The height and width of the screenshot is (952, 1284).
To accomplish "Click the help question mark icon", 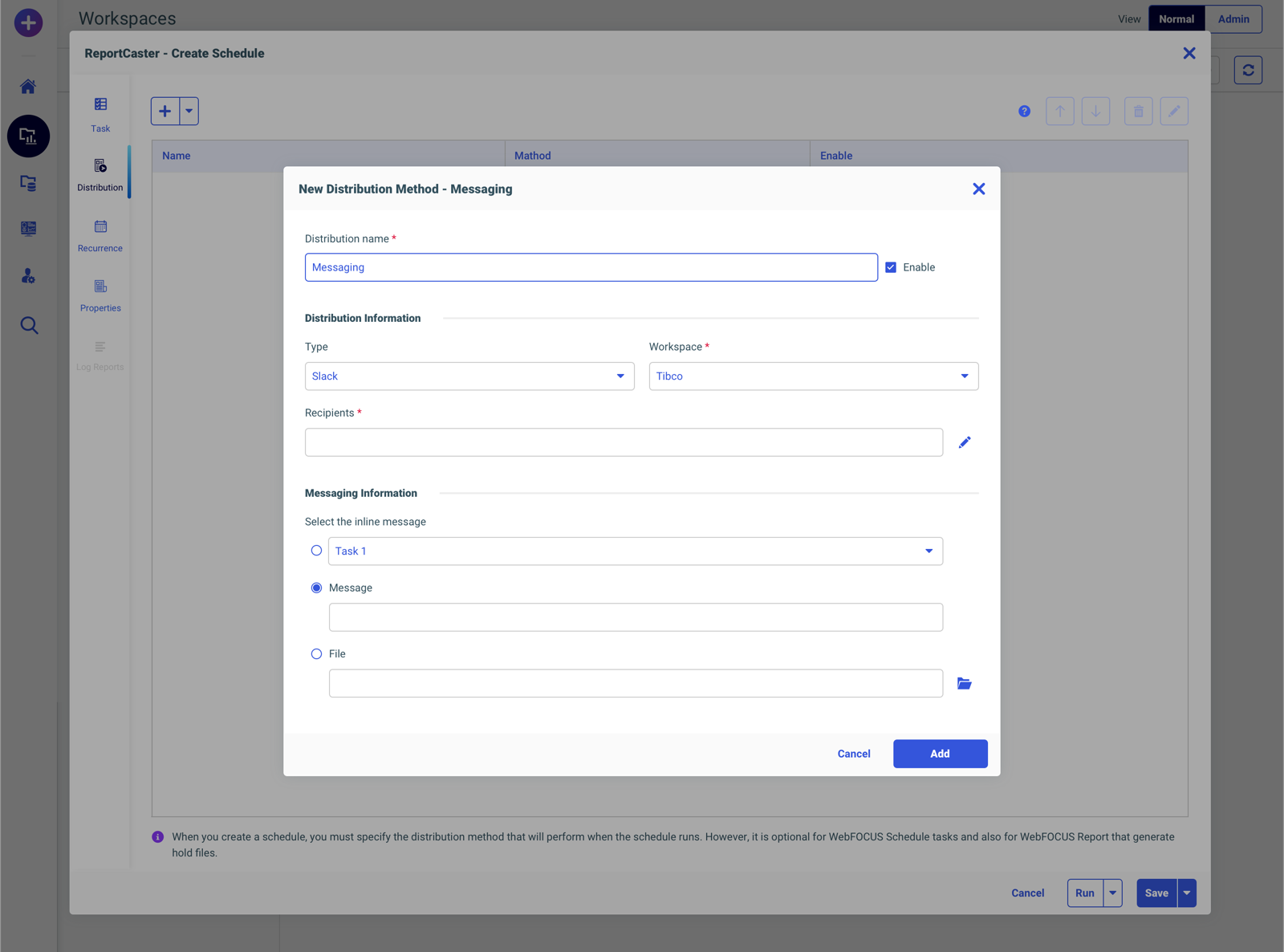I will [x=1024, y=112].
